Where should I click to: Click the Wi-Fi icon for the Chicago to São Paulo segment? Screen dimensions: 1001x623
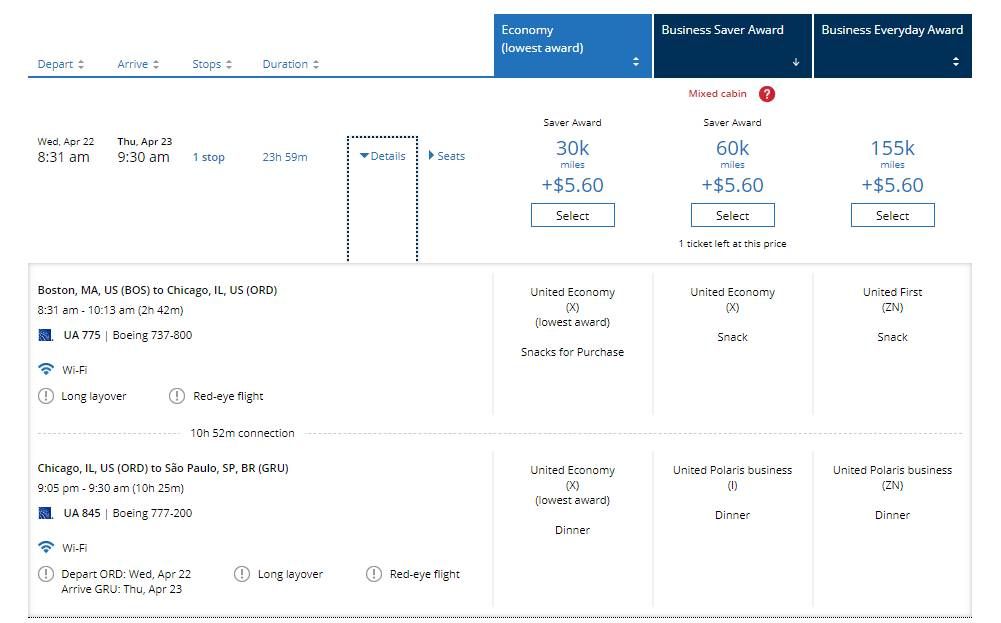tap(46, 547)
